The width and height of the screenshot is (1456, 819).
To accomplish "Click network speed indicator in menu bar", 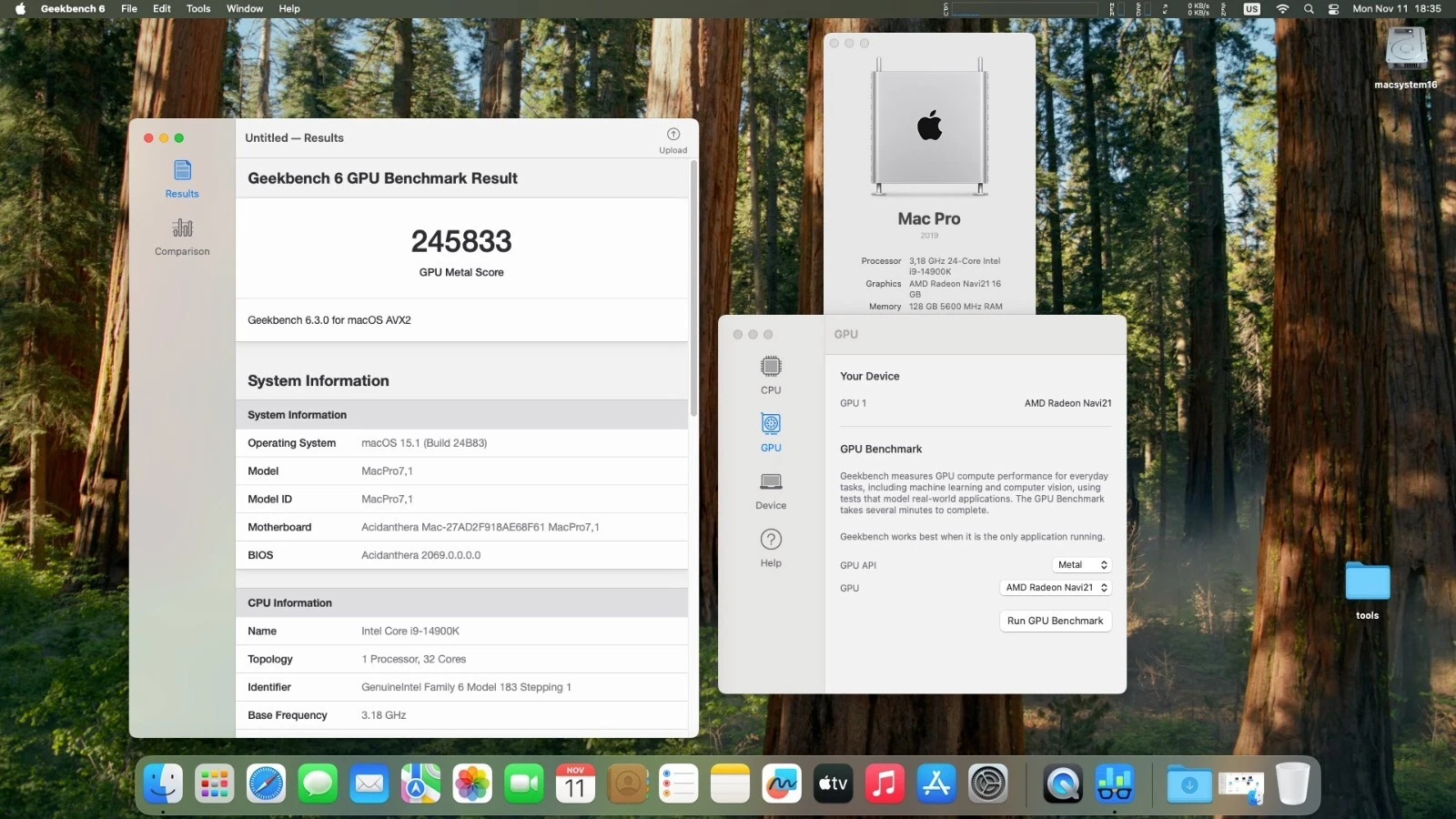I will (x=1198, y=8).
